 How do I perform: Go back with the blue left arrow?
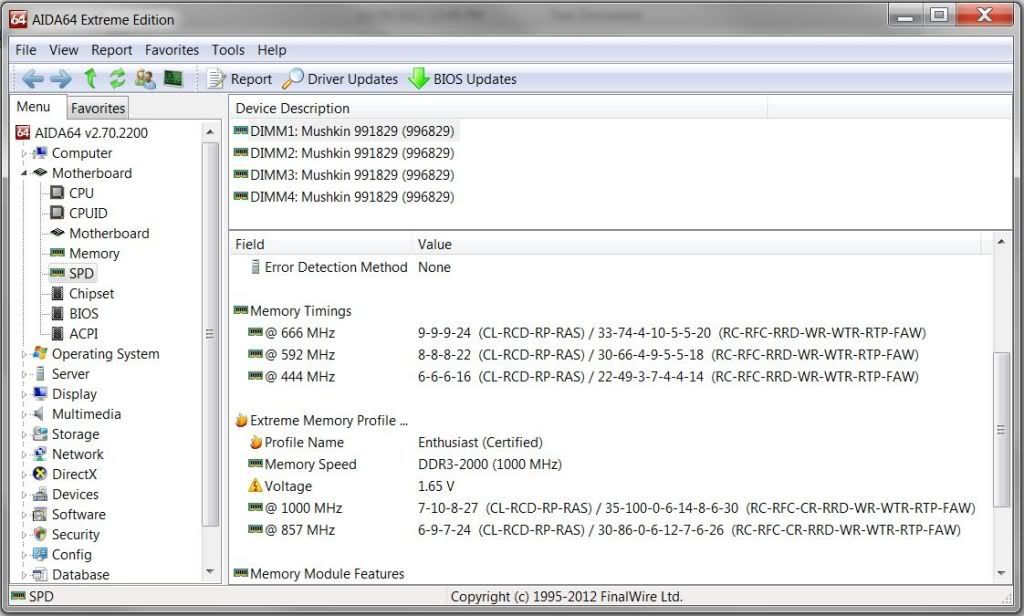pyautogui.click(x=33, y=79)
